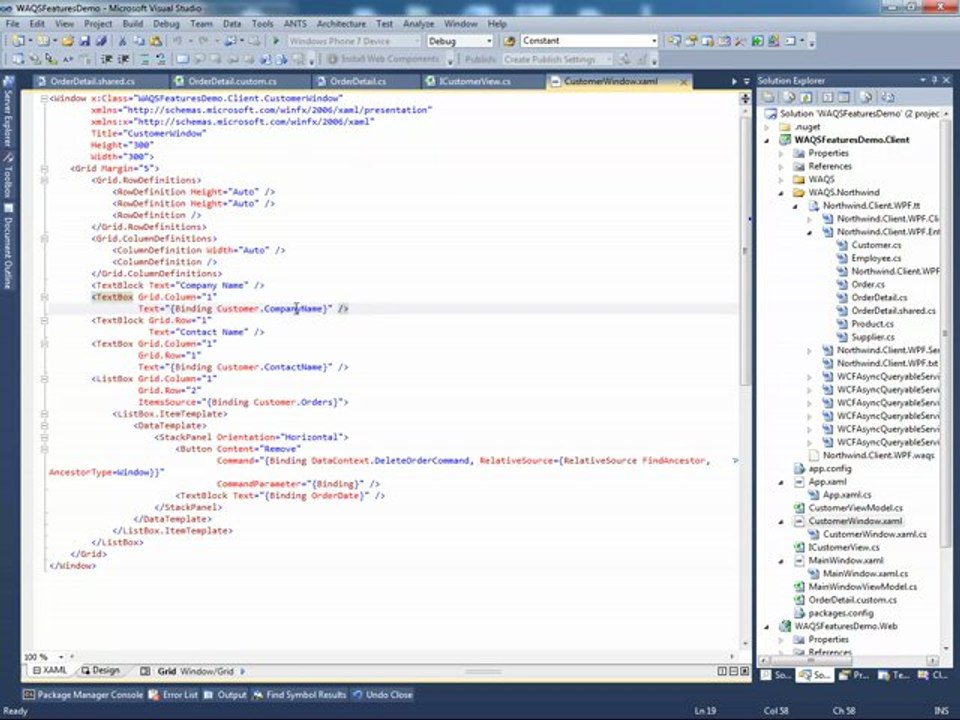Click the green Start Page toolbar icon
The width and height of the screenshot is (960, 720).
click(x=757, y=41)
